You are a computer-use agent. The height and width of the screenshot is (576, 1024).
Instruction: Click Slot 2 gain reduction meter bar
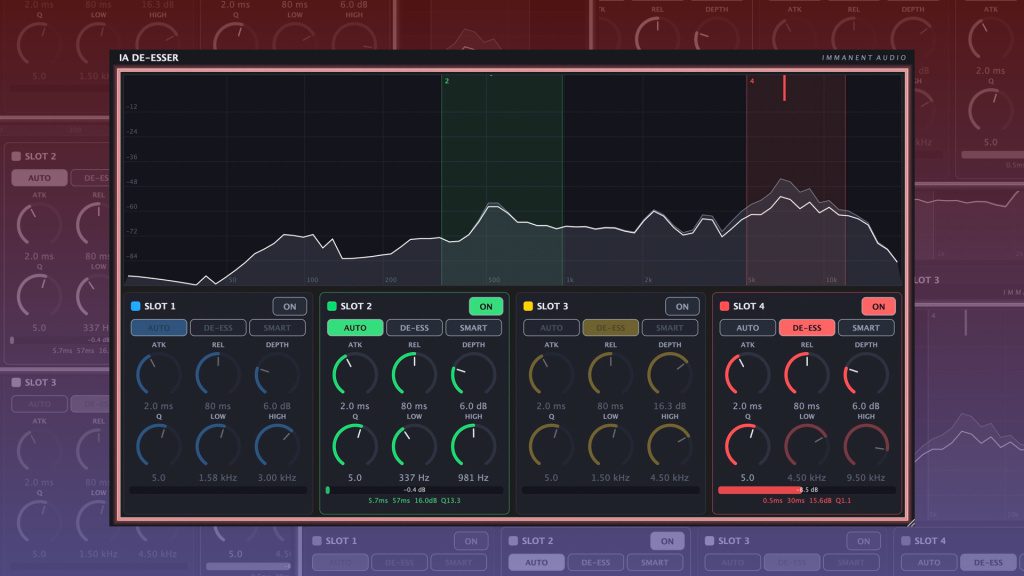414,490
